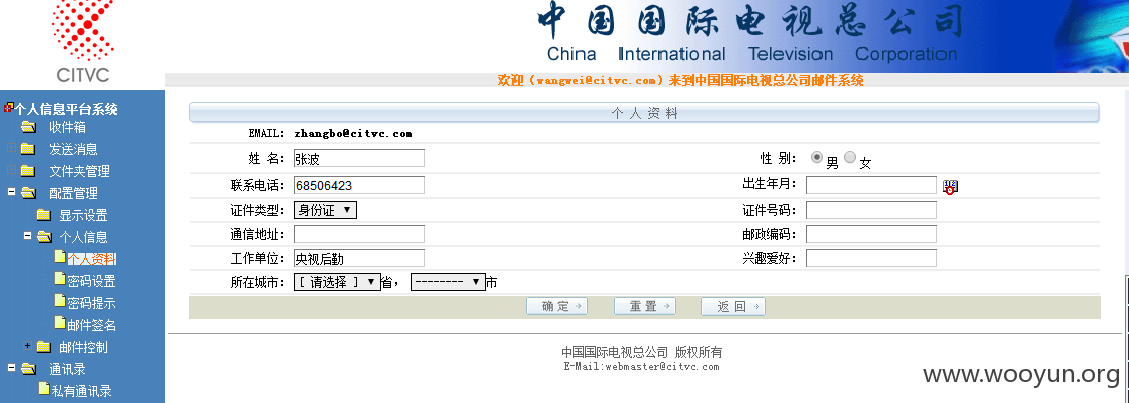Open 密码提示 in sidebar
The height and width of the screenshot is (403, 1129).
pyautogui.click(x=91, y=303)
